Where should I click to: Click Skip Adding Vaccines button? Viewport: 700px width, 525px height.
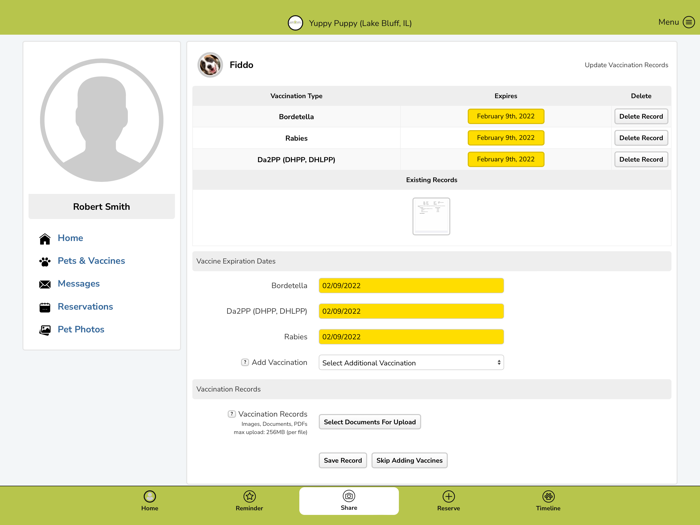409,460
